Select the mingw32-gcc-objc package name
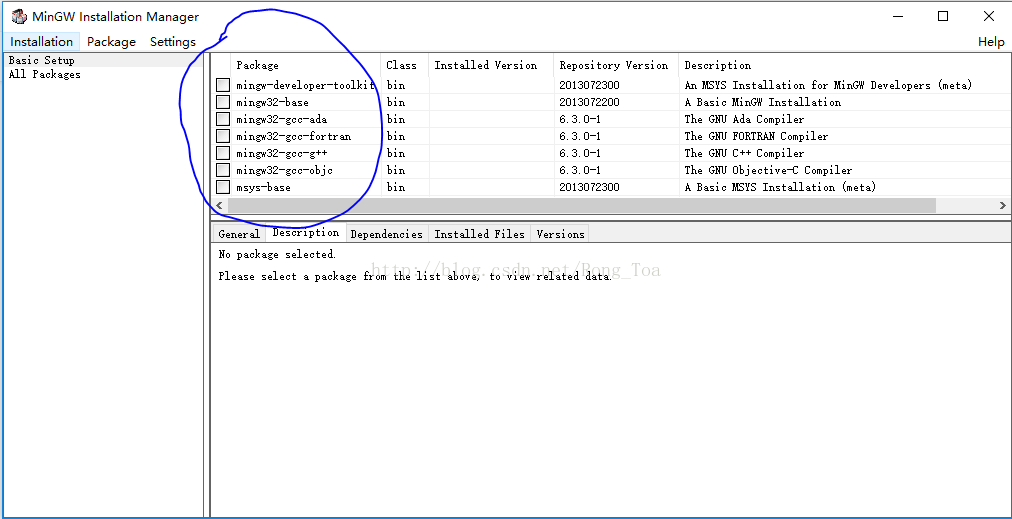Viewport: 1012px width, 519px height. tap(284, 170)
